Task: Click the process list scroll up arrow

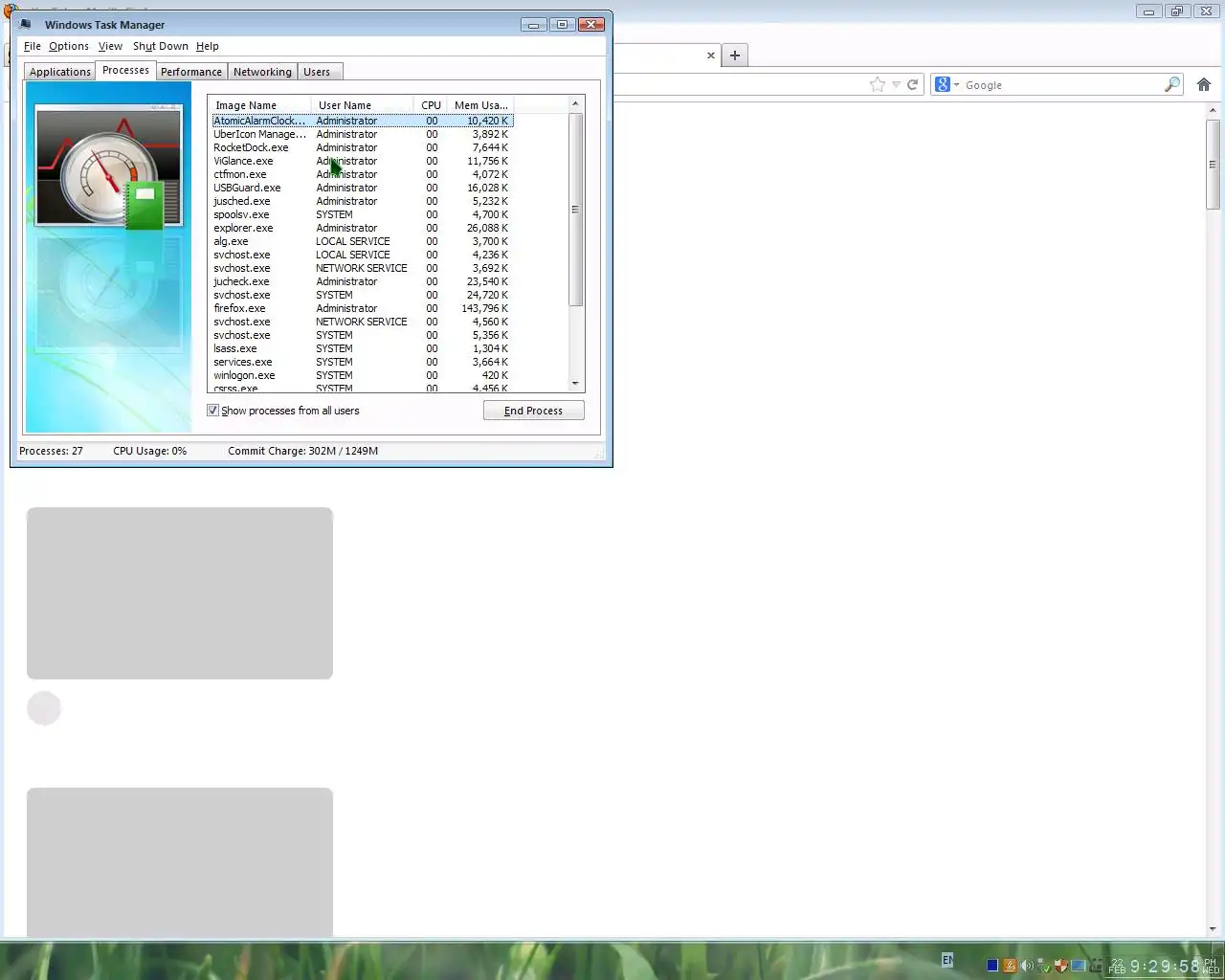Action: pos(575,103)
